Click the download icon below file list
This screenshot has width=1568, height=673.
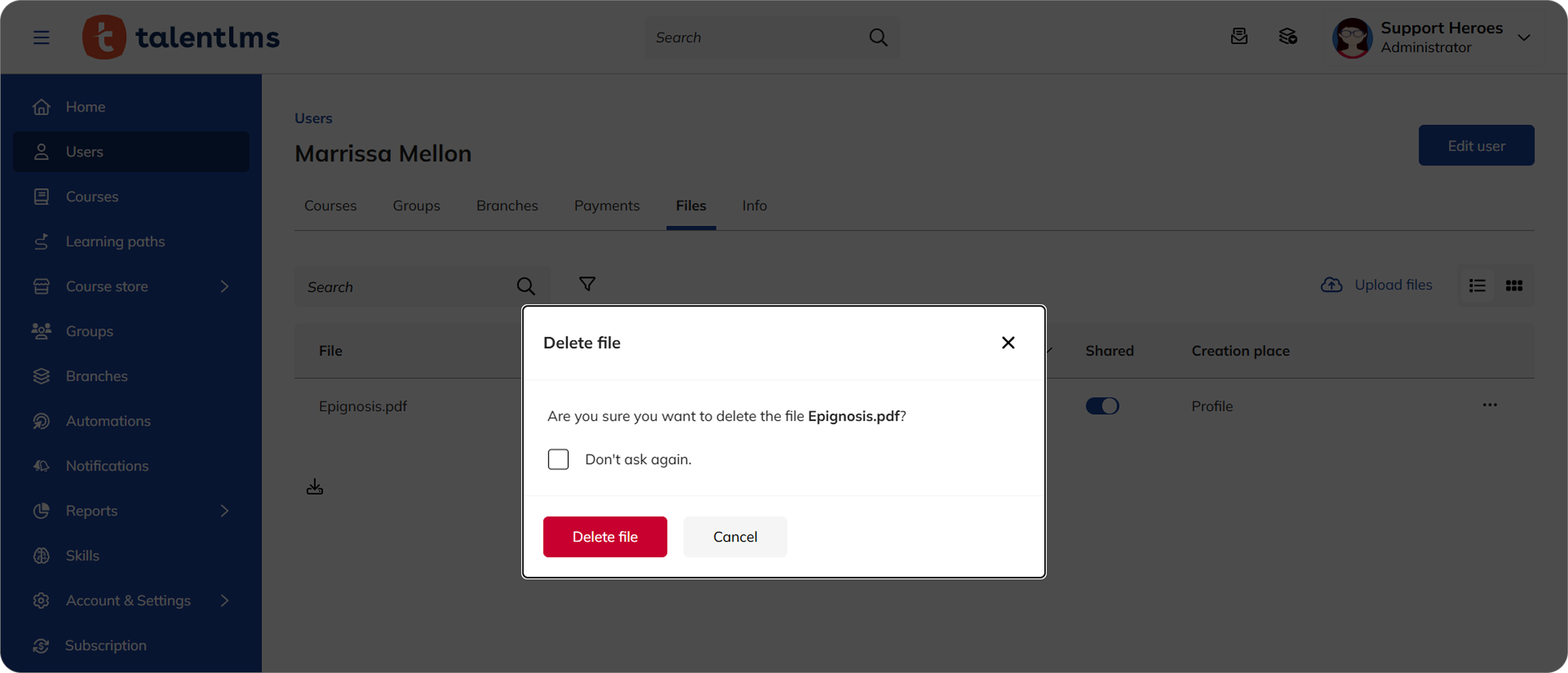315,487
